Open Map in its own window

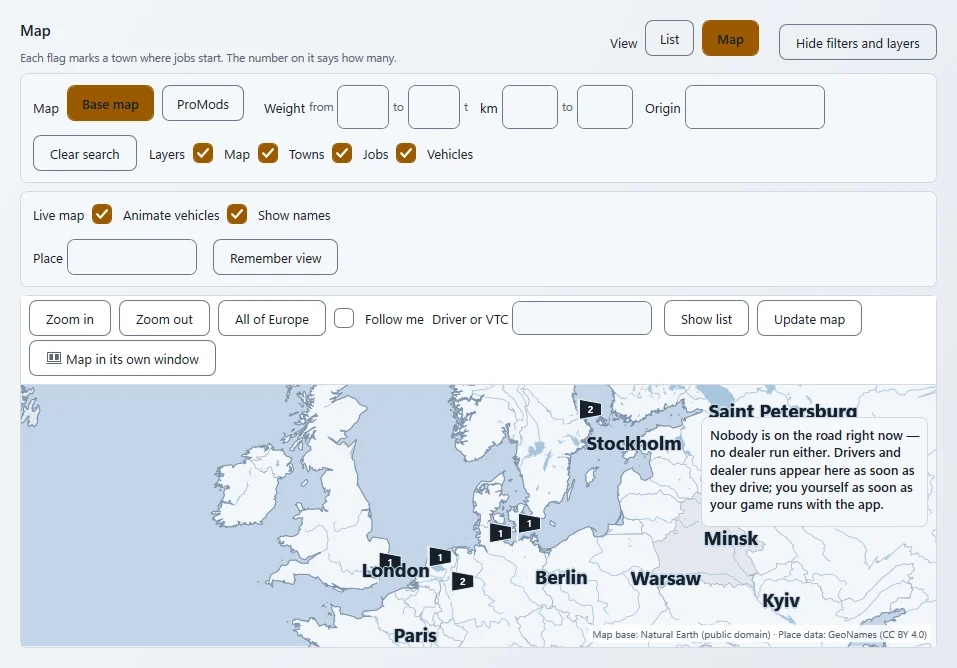point(123,358)
